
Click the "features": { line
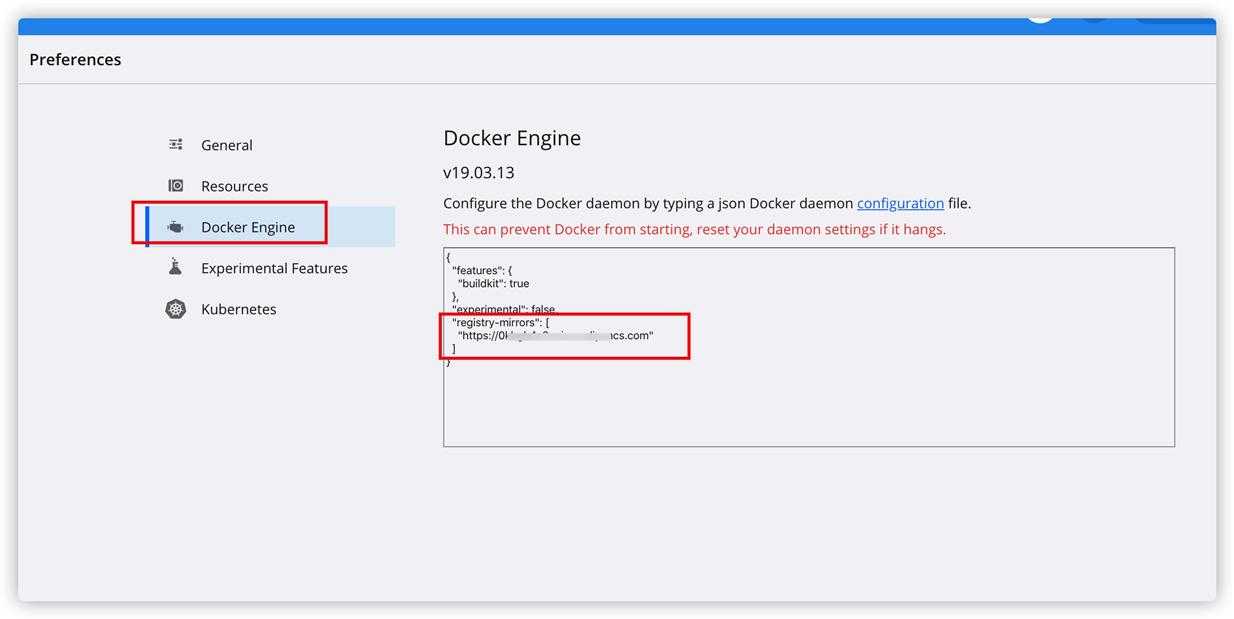[x=482, y=271]
